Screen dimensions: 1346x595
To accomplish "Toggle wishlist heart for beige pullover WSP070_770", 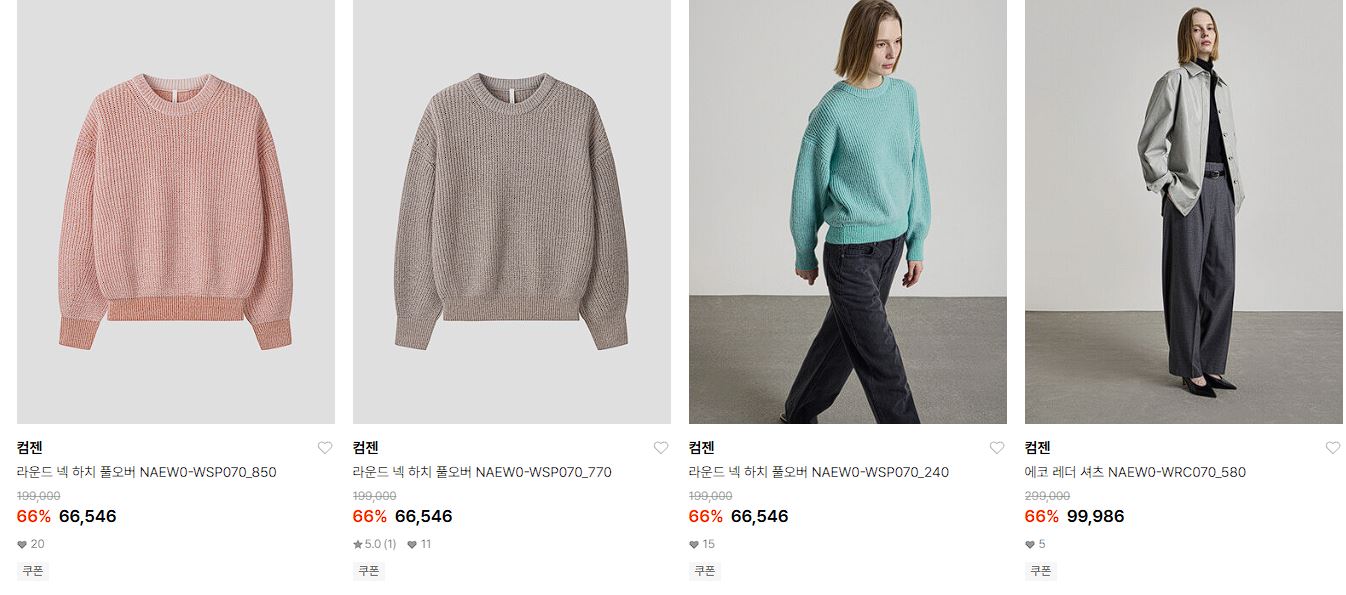I will tap(661, 448).
